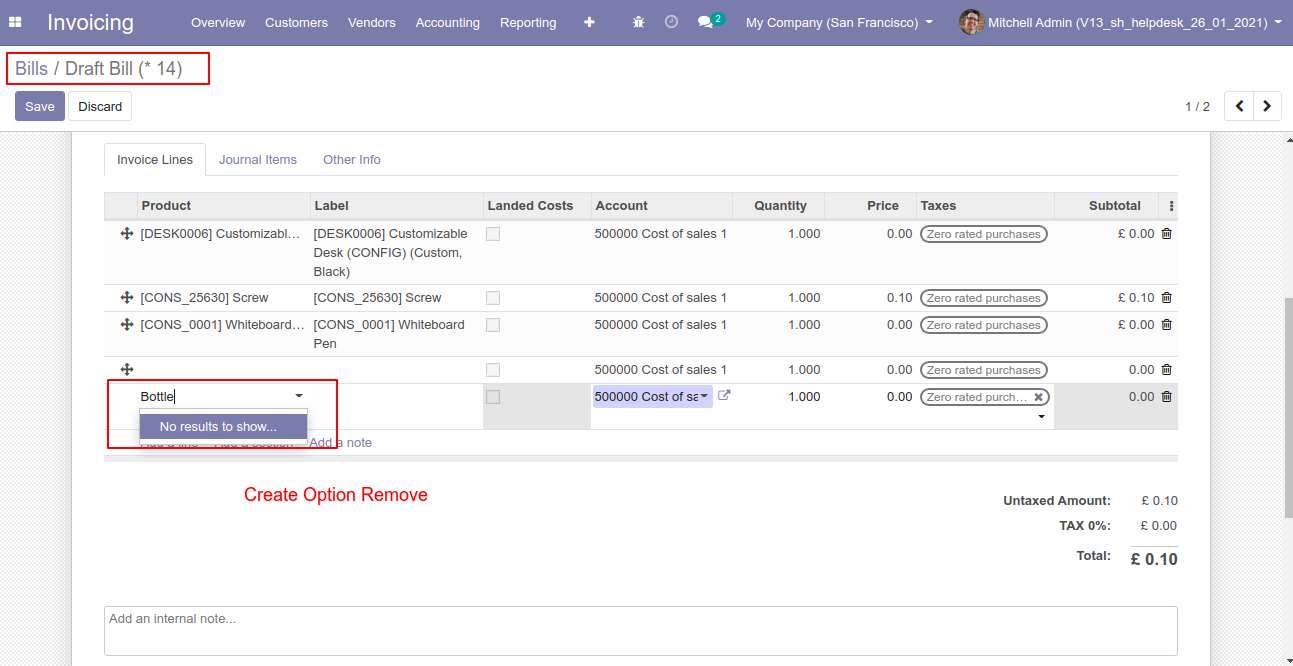The image size is (1293, 666).
Task: Click the drag handle of the Whiteboard Pen line
Action: pyautogui.click(x=127, y=325)
